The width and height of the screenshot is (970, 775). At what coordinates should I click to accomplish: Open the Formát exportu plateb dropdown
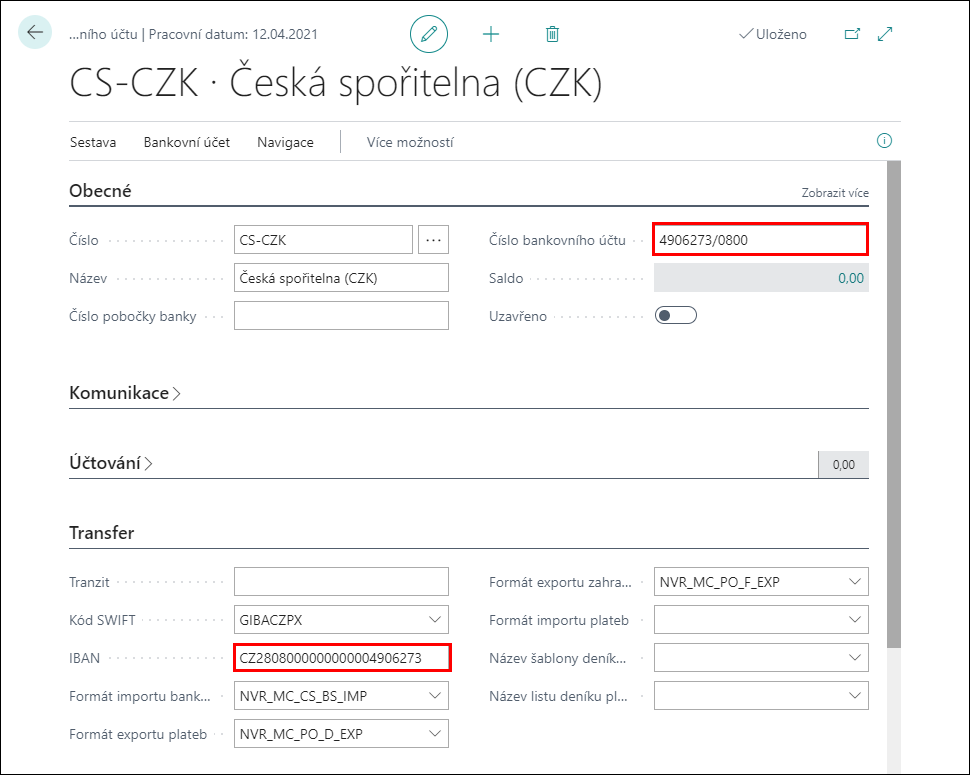(x=435, y=734)
